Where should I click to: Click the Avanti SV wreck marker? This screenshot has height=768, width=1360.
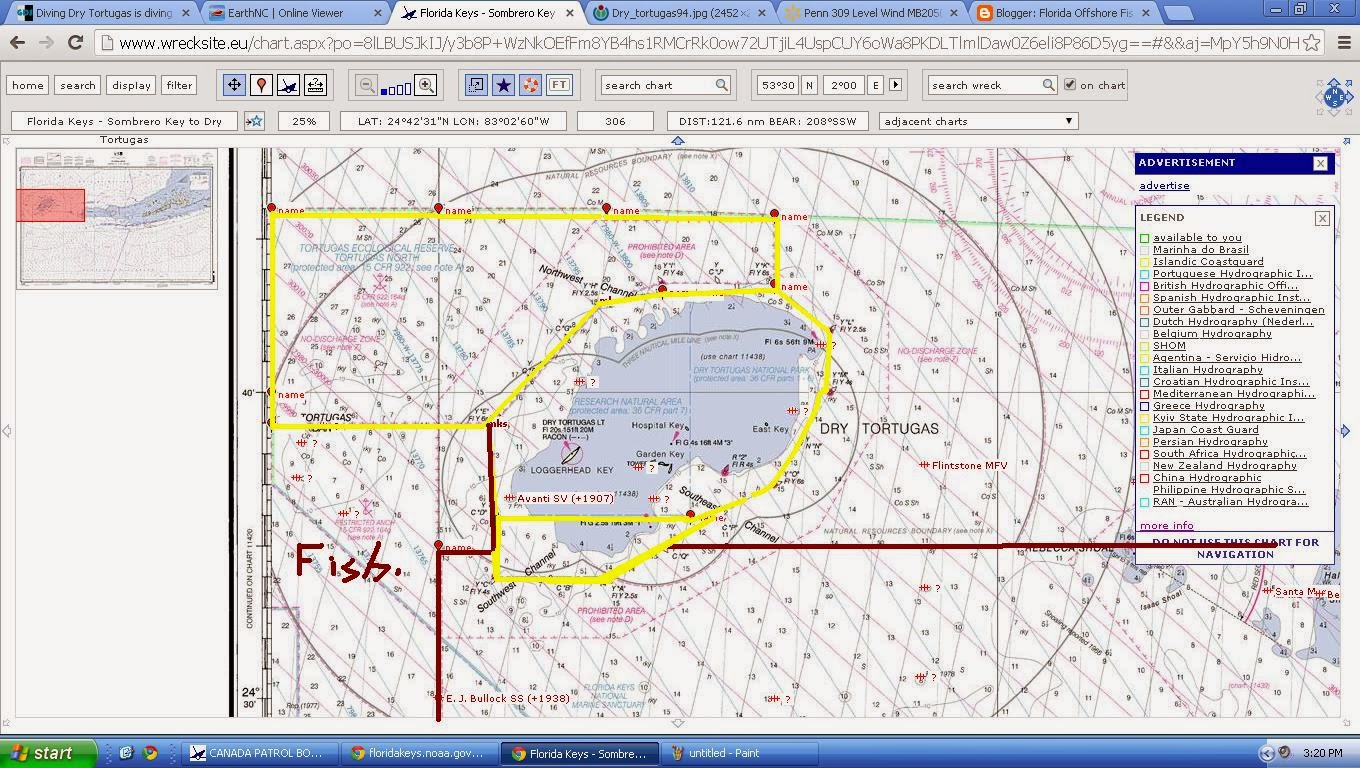click(x=508, y=498)
